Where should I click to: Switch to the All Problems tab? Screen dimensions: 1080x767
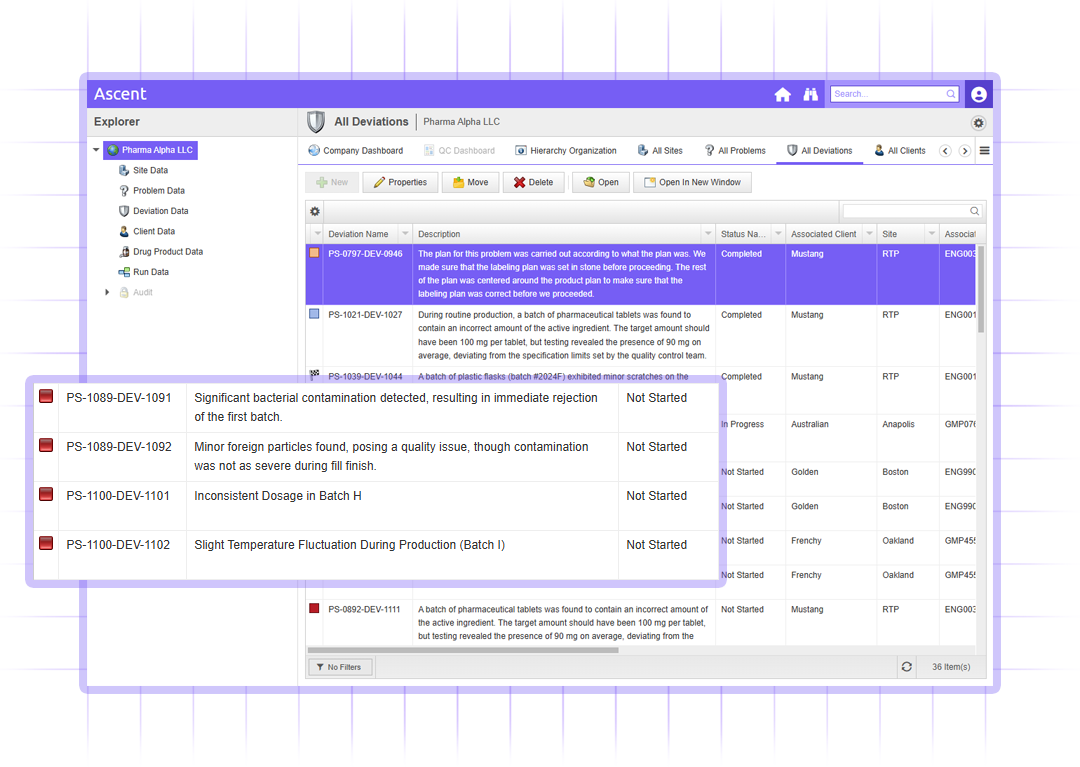coord(735,151)
